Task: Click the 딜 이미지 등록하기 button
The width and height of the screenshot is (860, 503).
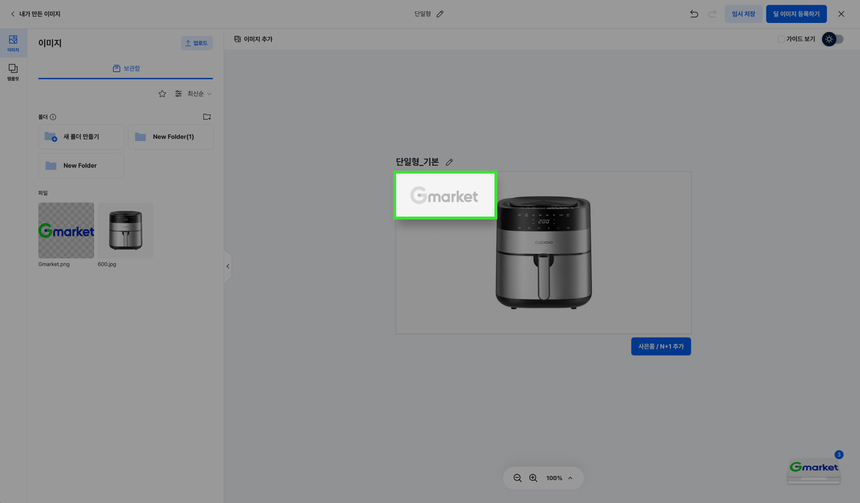Action: [796, 14]
